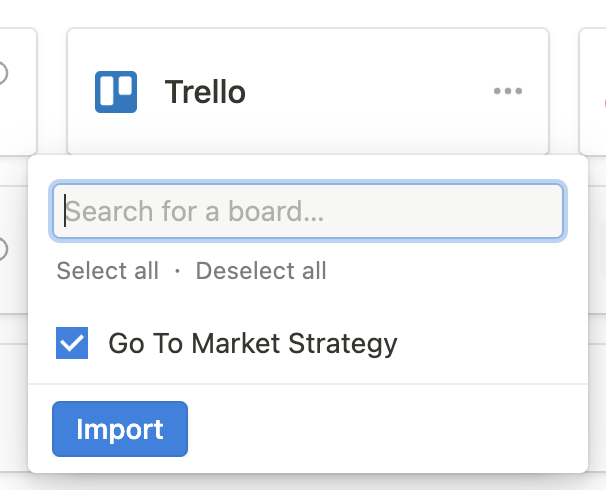Viewport: 606px width, 490px height.
Task: Click the red icon on the right edge
Action: 604,103
